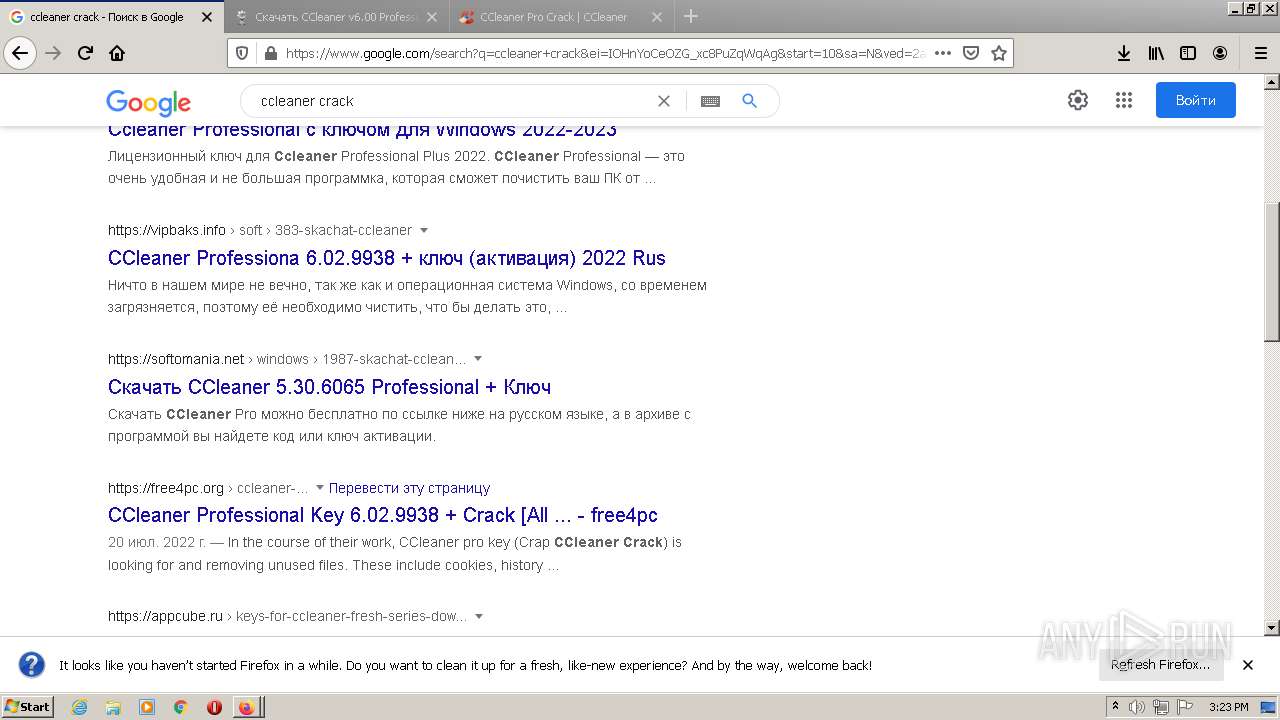Dismiss the Firefox refresh notification bar

(x=1248, y=665)
